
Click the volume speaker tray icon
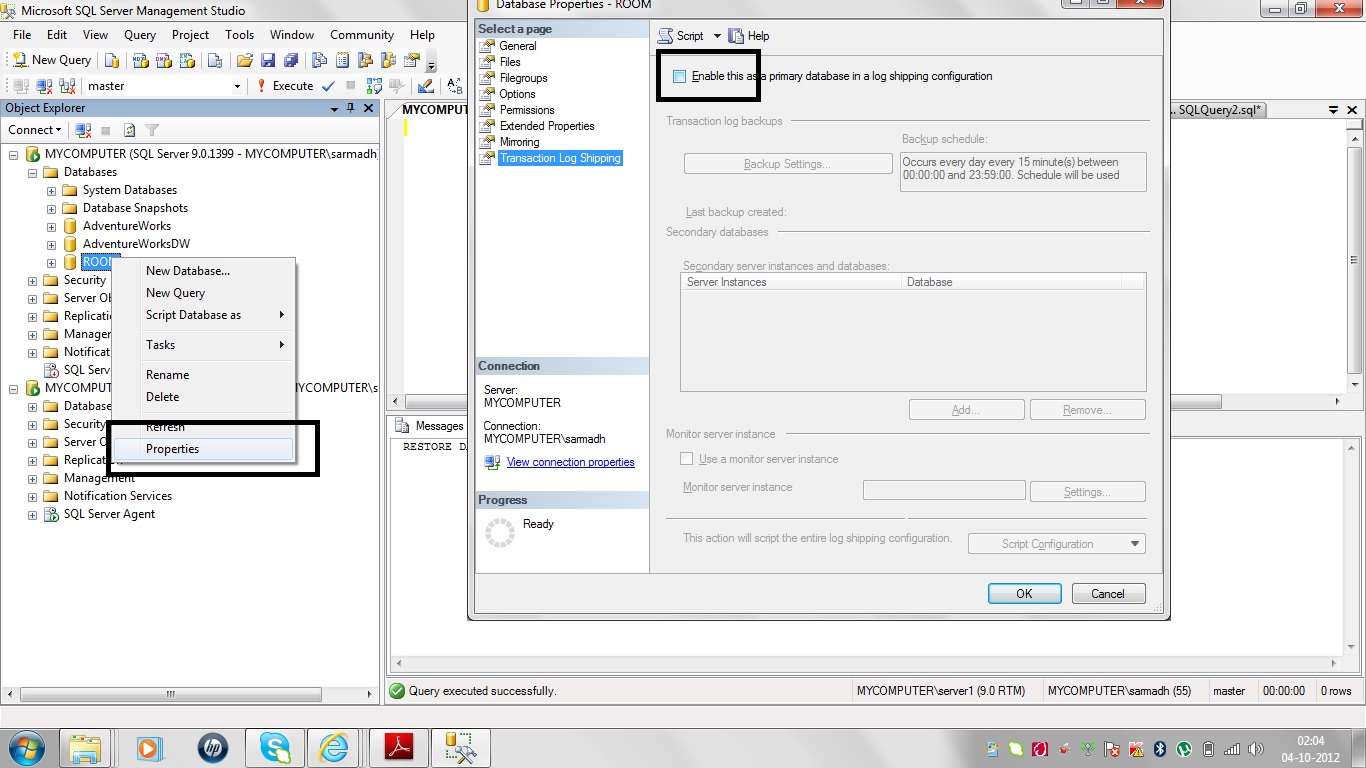click(1254, 748)
